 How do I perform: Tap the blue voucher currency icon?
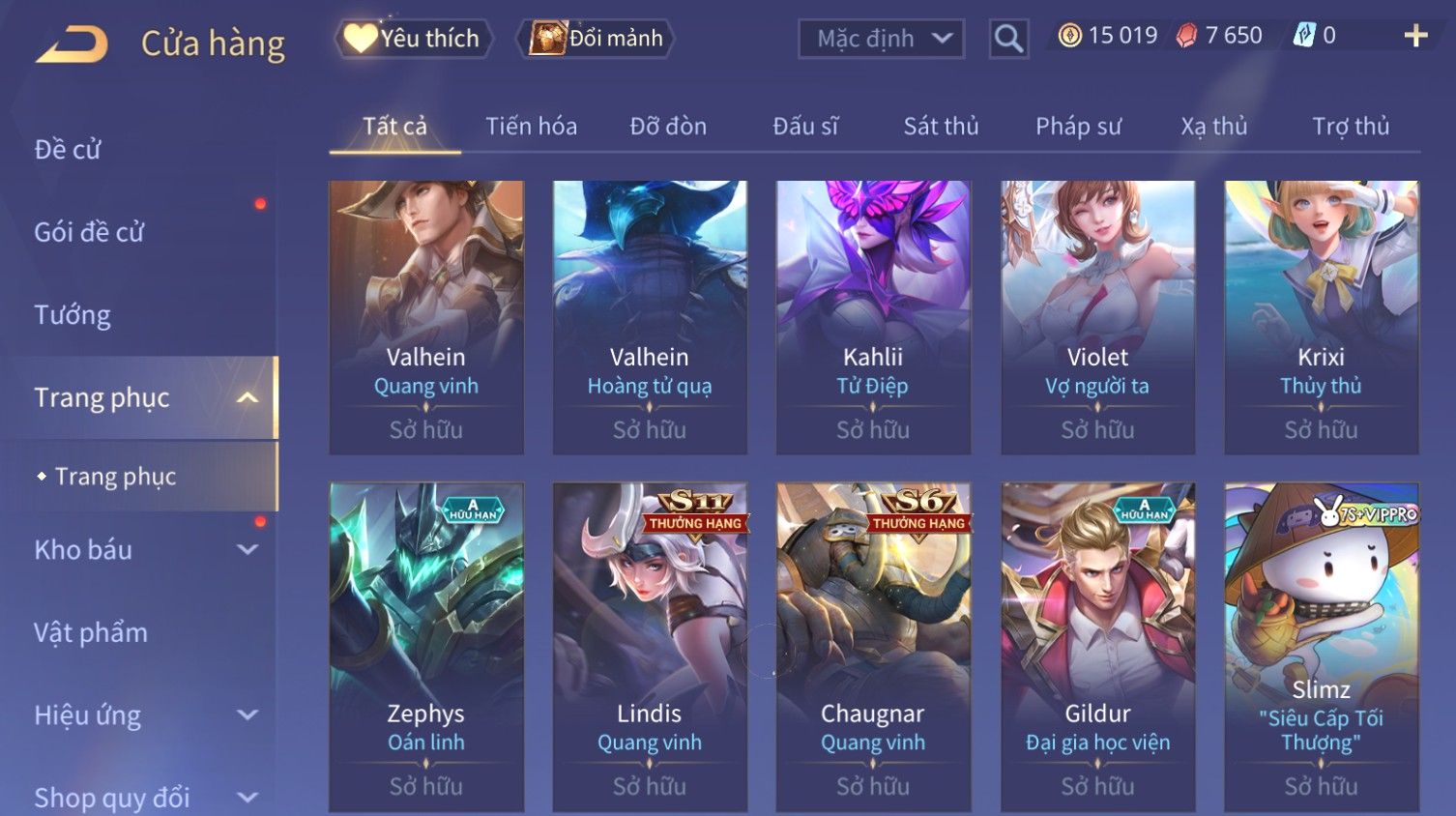(x=1304, y=36)
